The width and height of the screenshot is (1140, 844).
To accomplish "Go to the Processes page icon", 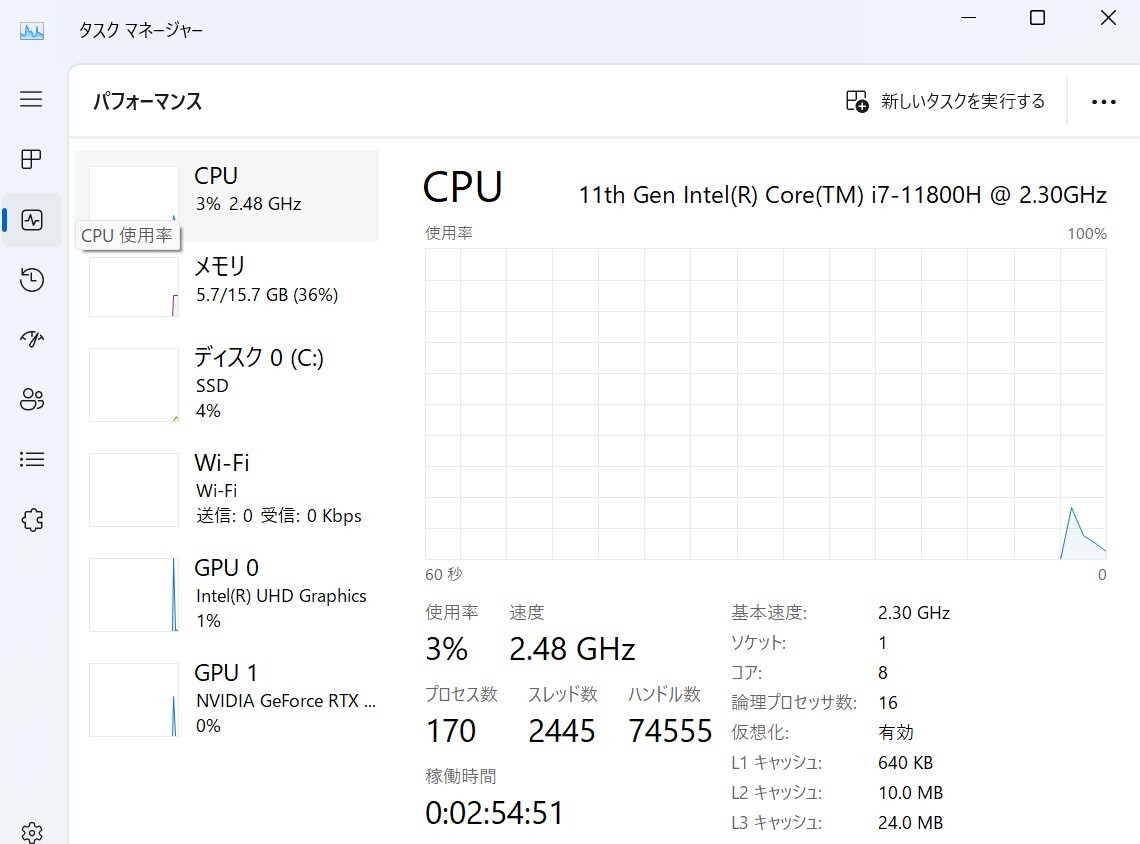I will pyautogui.click(x=32, y=159).
